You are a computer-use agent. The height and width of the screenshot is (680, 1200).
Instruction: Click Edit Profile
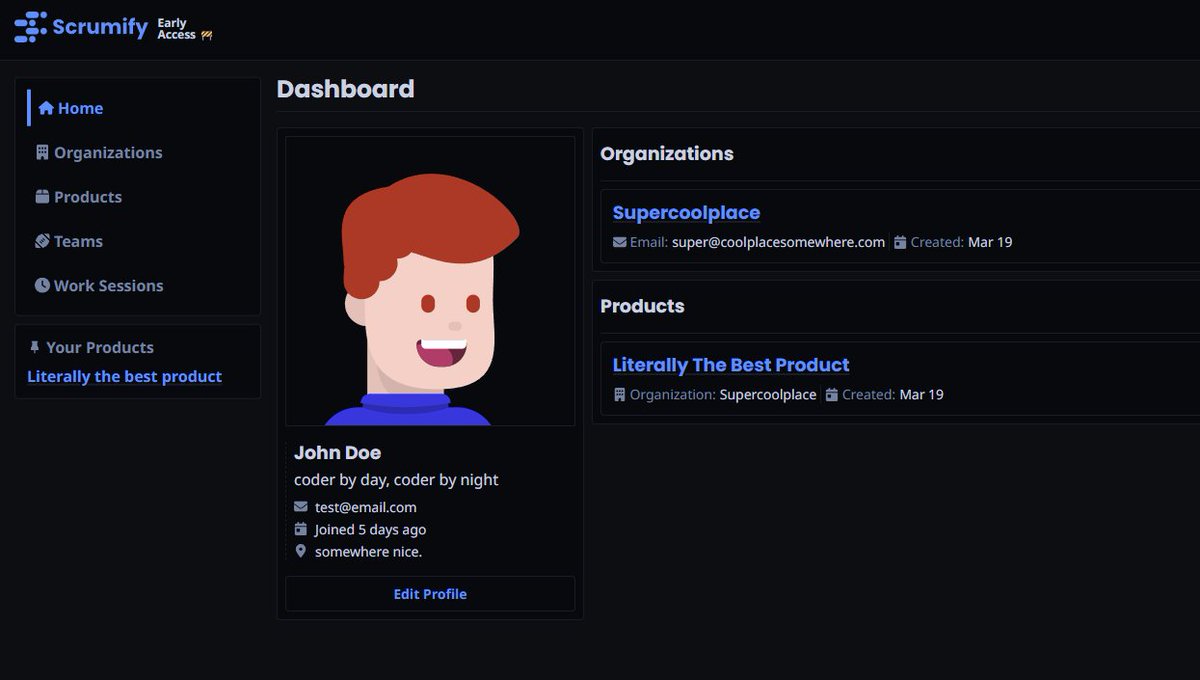pos(429,593)
